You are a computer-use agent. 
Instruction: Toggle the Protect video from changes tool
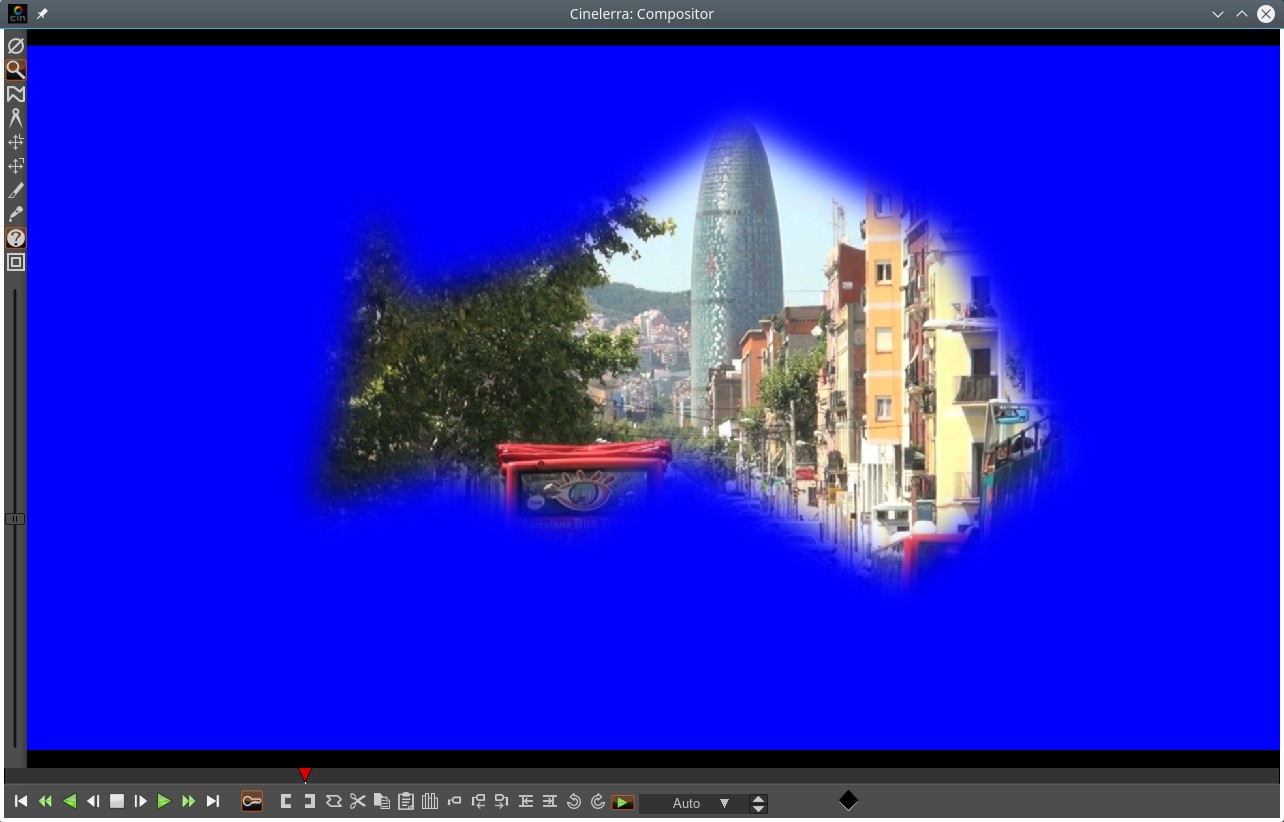tap(16, 46)
